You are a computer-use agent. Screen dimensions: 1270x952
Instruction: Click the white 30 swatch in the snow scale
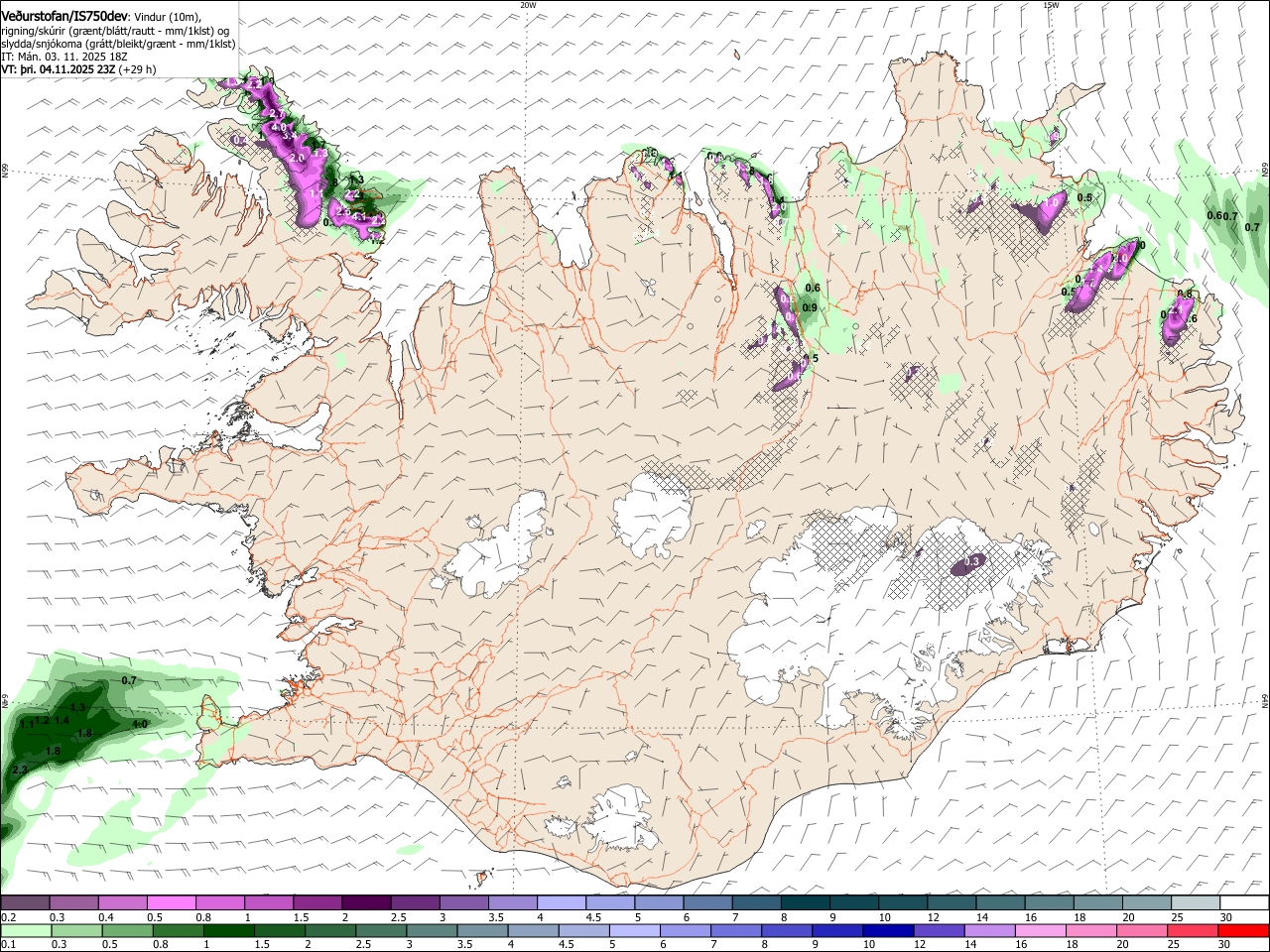coord(1243,902)
